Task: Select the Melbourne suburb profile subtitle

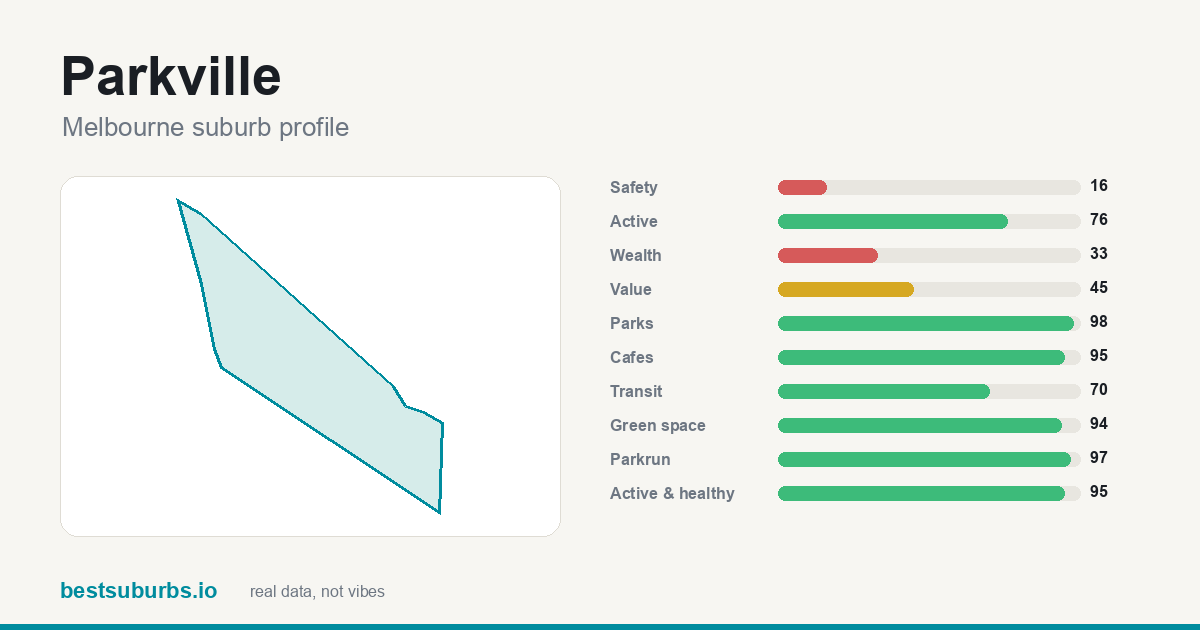Action: (205, 127)
